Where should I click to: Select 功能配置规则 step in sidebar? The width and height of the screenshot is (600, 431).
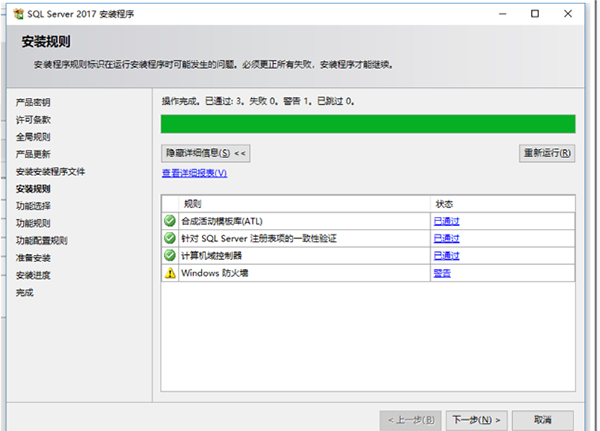point(41,240)
